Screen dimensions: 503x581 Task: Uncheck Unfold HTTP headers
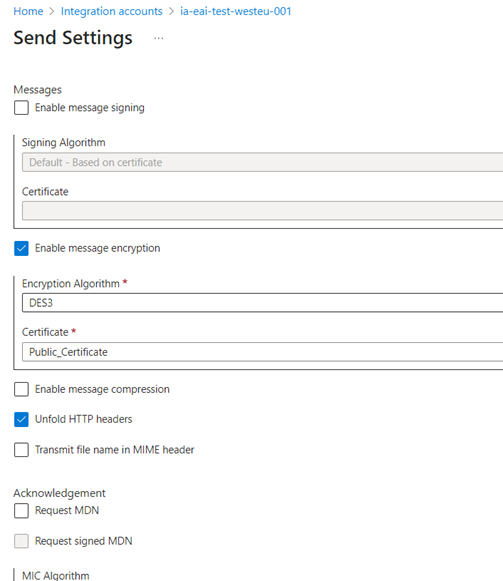coord(21,419)
